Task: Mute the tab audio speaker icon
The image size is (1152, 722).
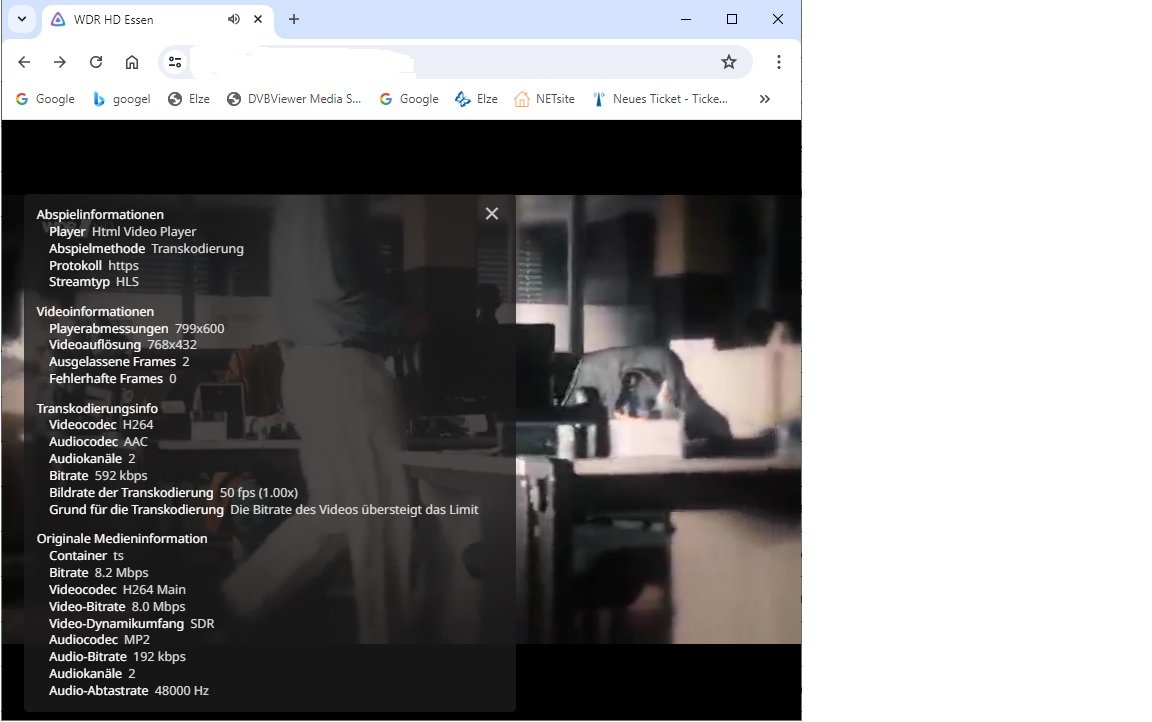Action: pos(234,19)
